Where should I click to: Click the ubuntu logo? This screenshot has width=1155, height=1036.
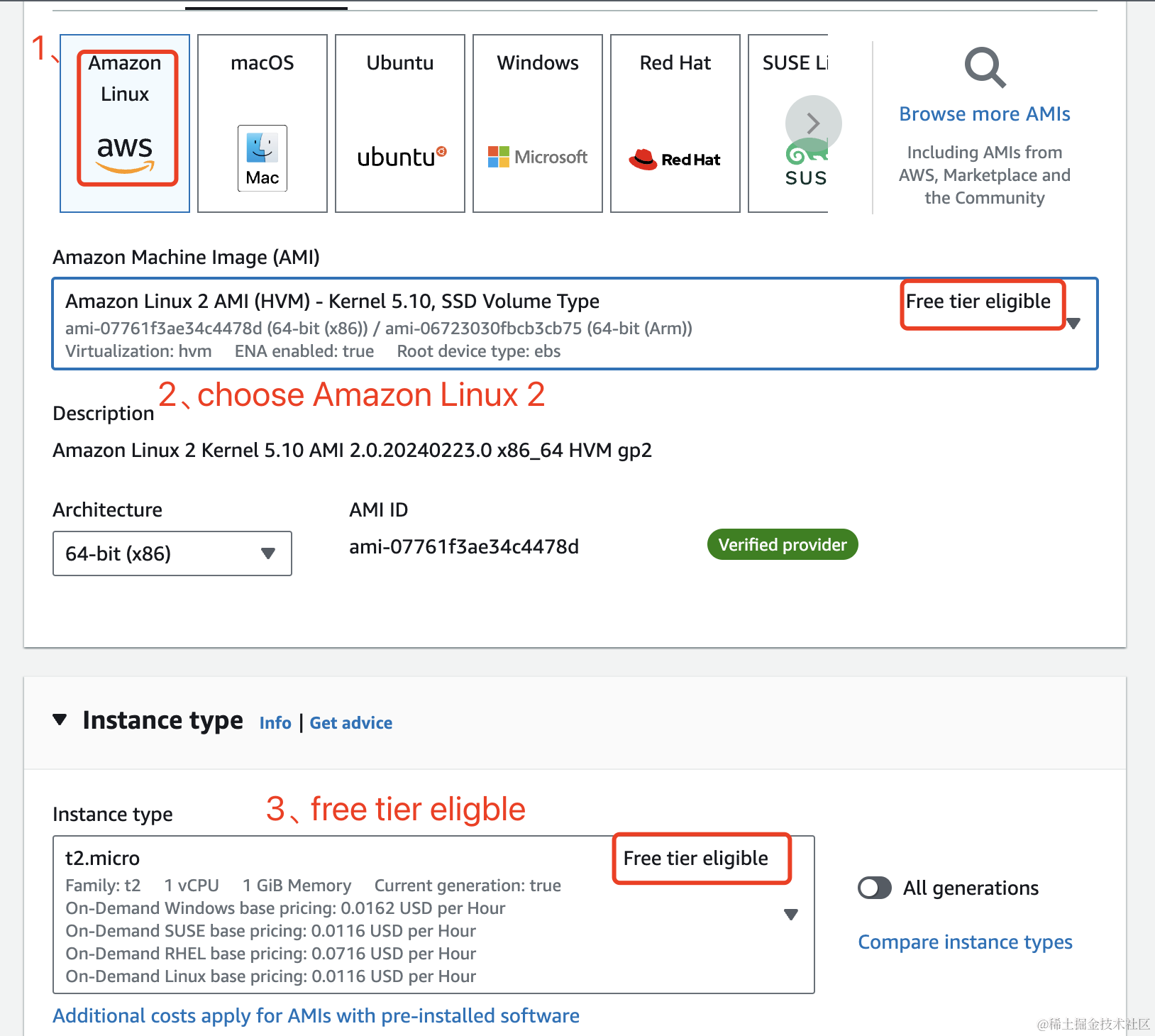click(402, 157)
